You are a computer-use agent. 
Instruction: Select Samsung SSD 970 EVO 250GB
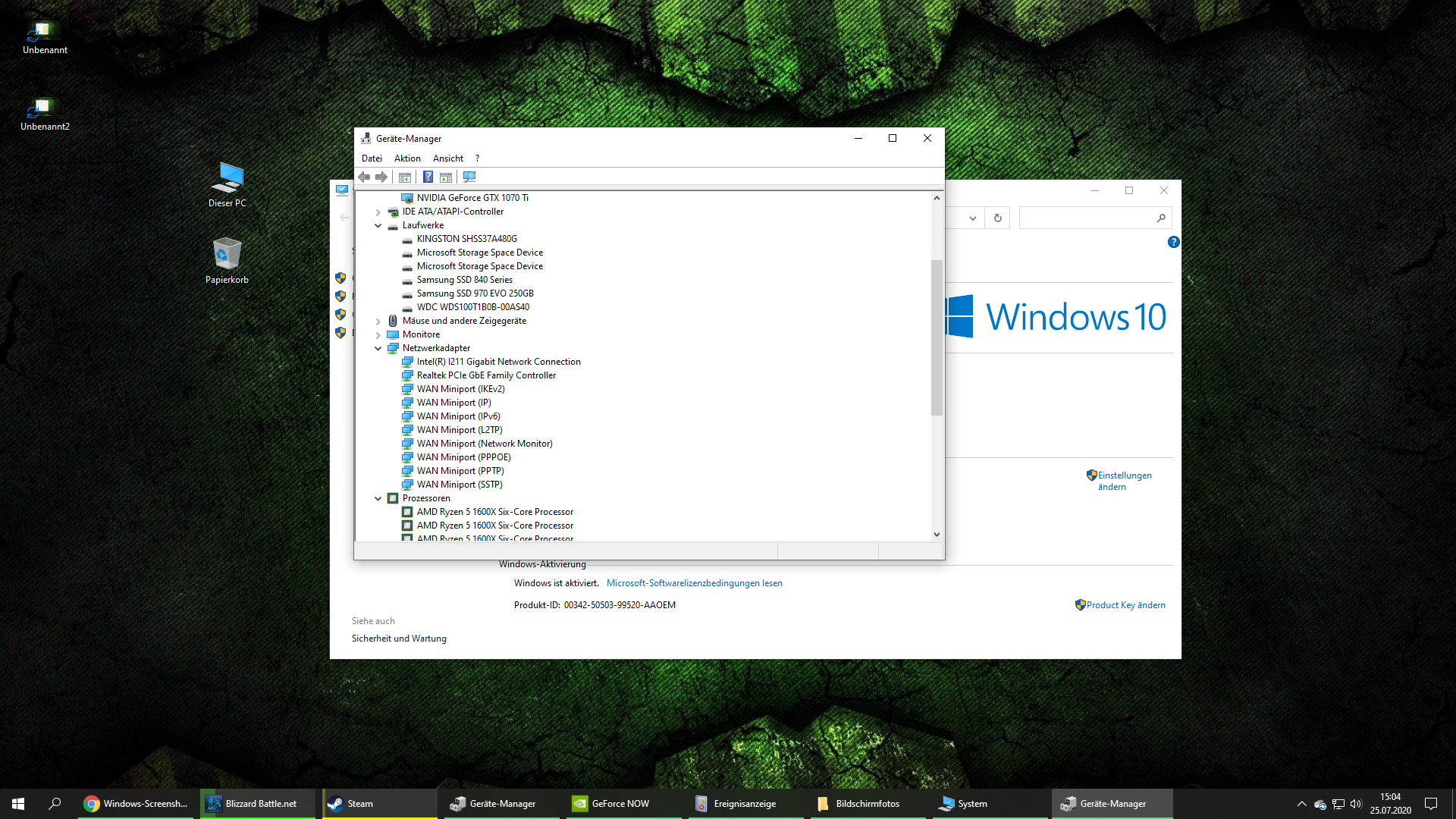click(475, 293)
